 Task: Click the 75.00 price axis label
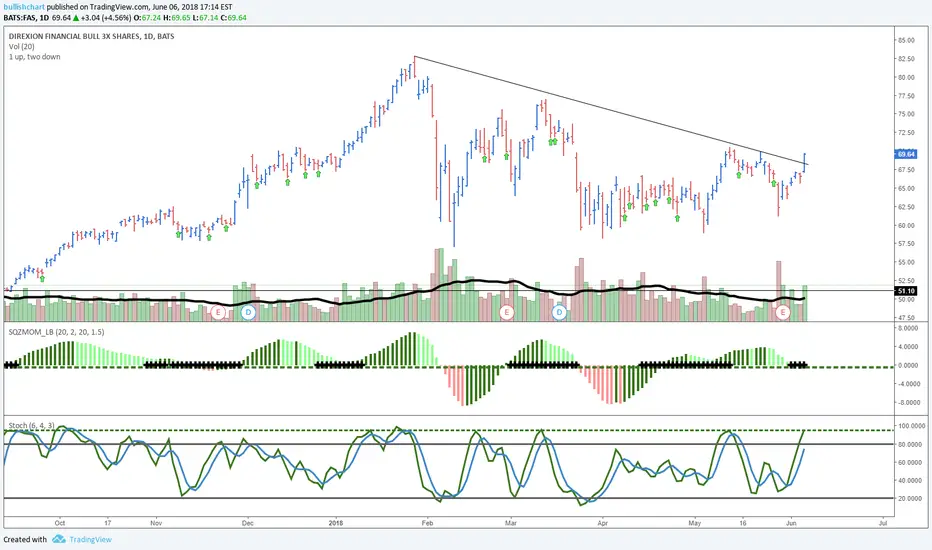[x=906, y=114]
